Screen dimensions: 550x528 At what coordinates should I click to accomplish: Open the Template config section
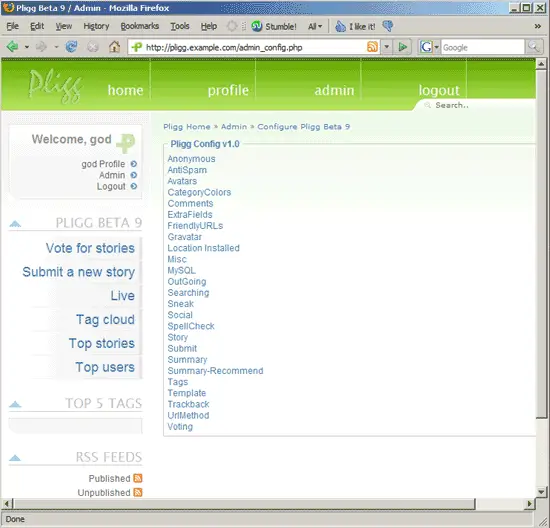[187, 393]
